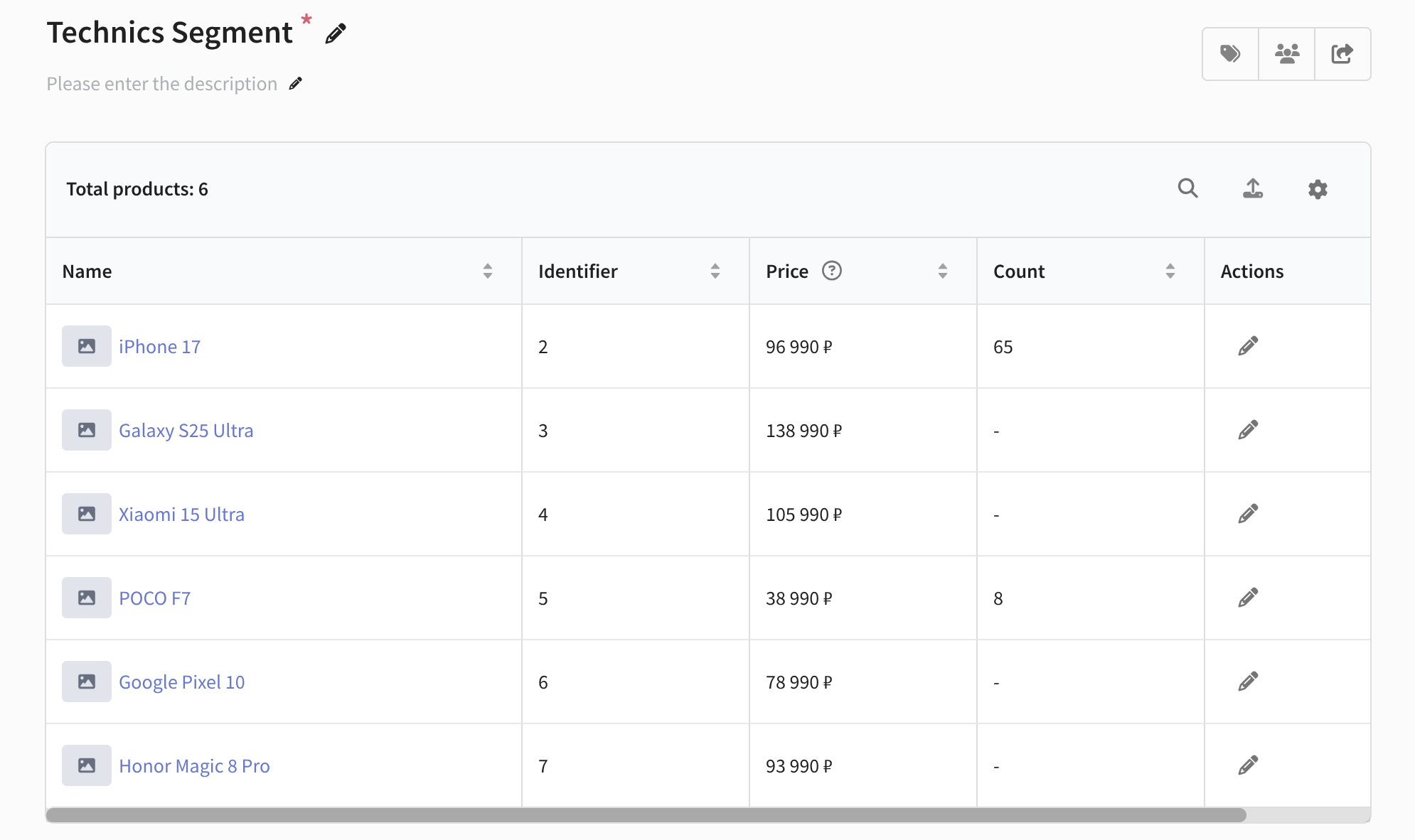
Task: Sort table by Count column
Action: click(x=1170, y=271)
